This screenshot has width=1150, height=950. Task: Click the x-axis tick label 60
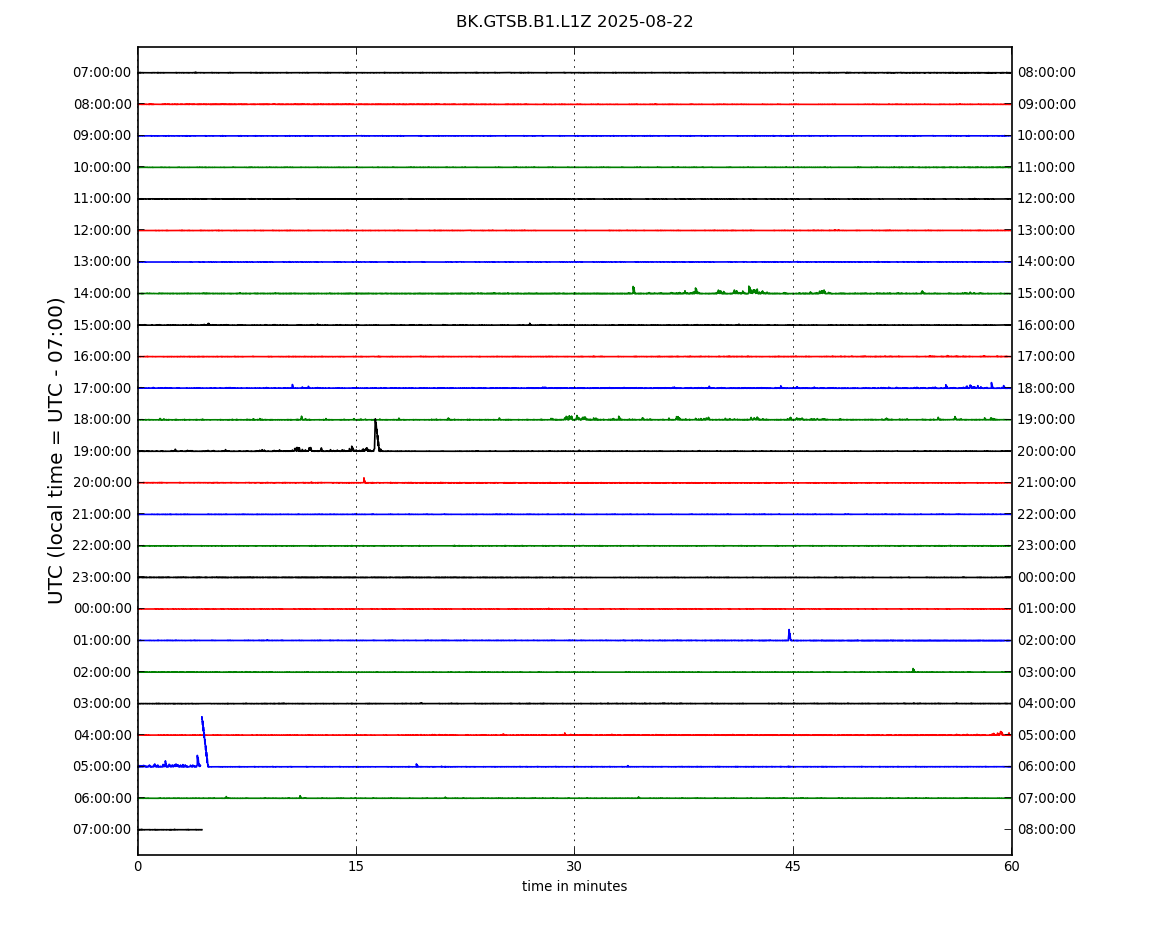pos(1011,866)
